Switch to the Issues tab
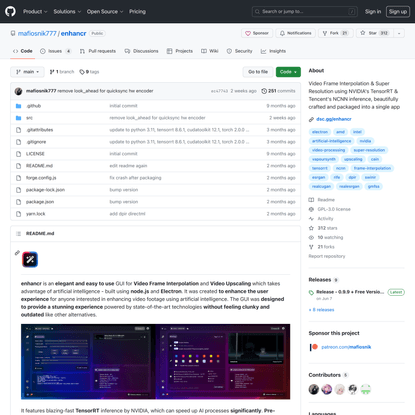415x415 pixels. click(55, 51)
